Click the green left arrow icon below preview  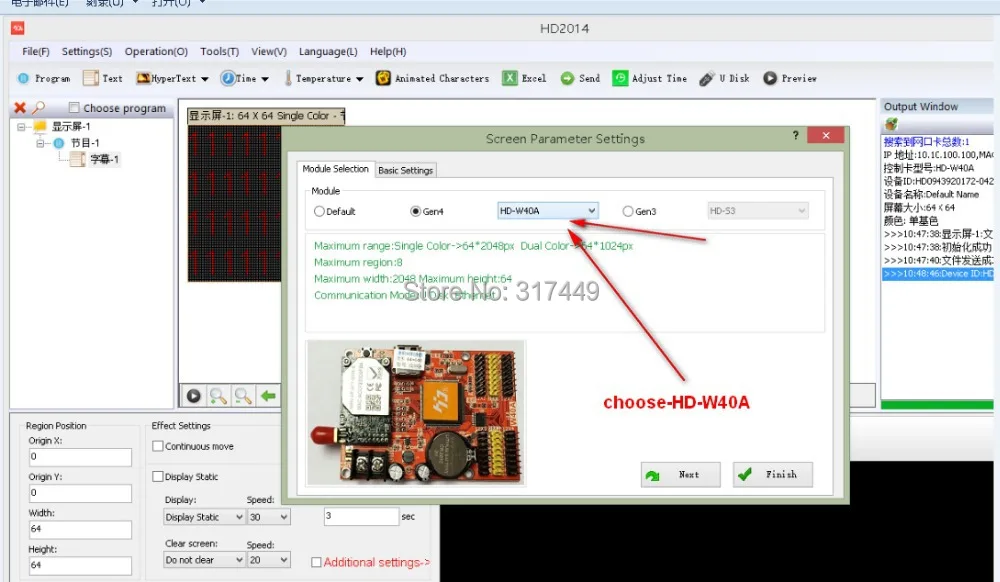[268, 396]
